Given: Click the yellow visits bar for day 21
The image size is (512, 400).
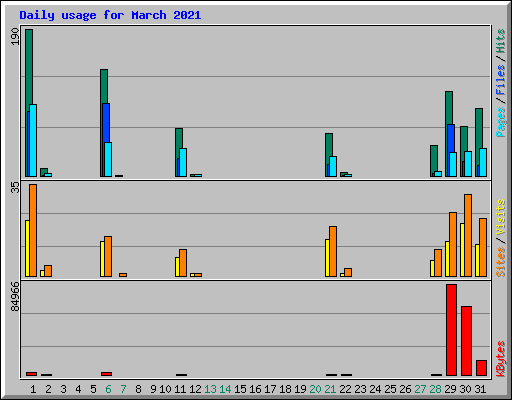Looking at the screenshot, I should pos(327,258).
